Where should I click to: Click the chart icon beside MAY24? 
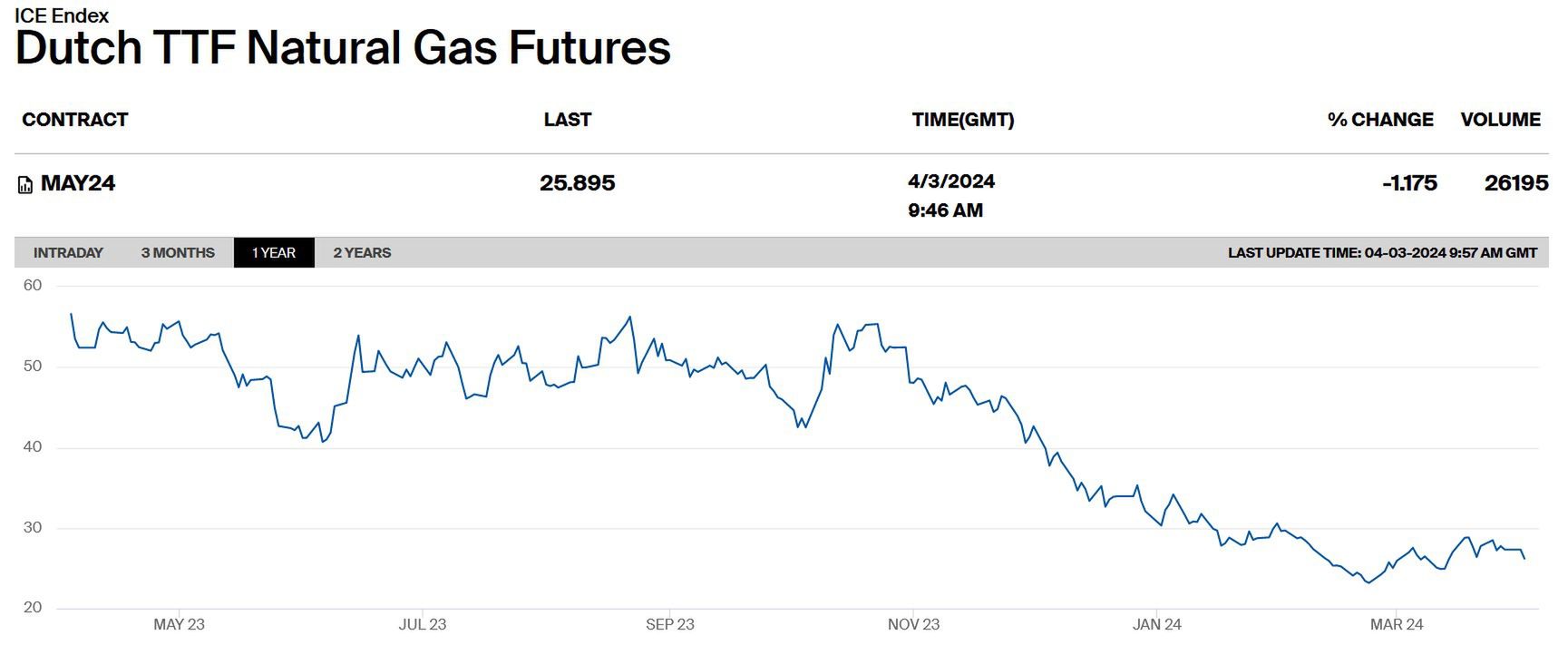(x=25, y=185)
